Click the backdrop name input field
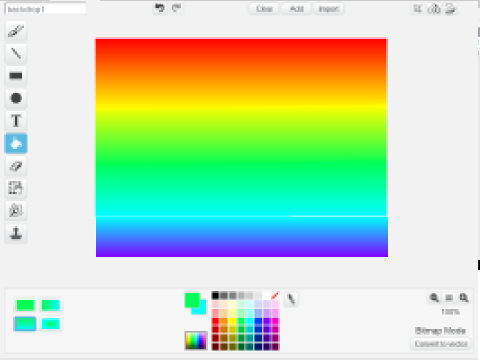This screenshot has height=360, width=480. tap(45, 9)
